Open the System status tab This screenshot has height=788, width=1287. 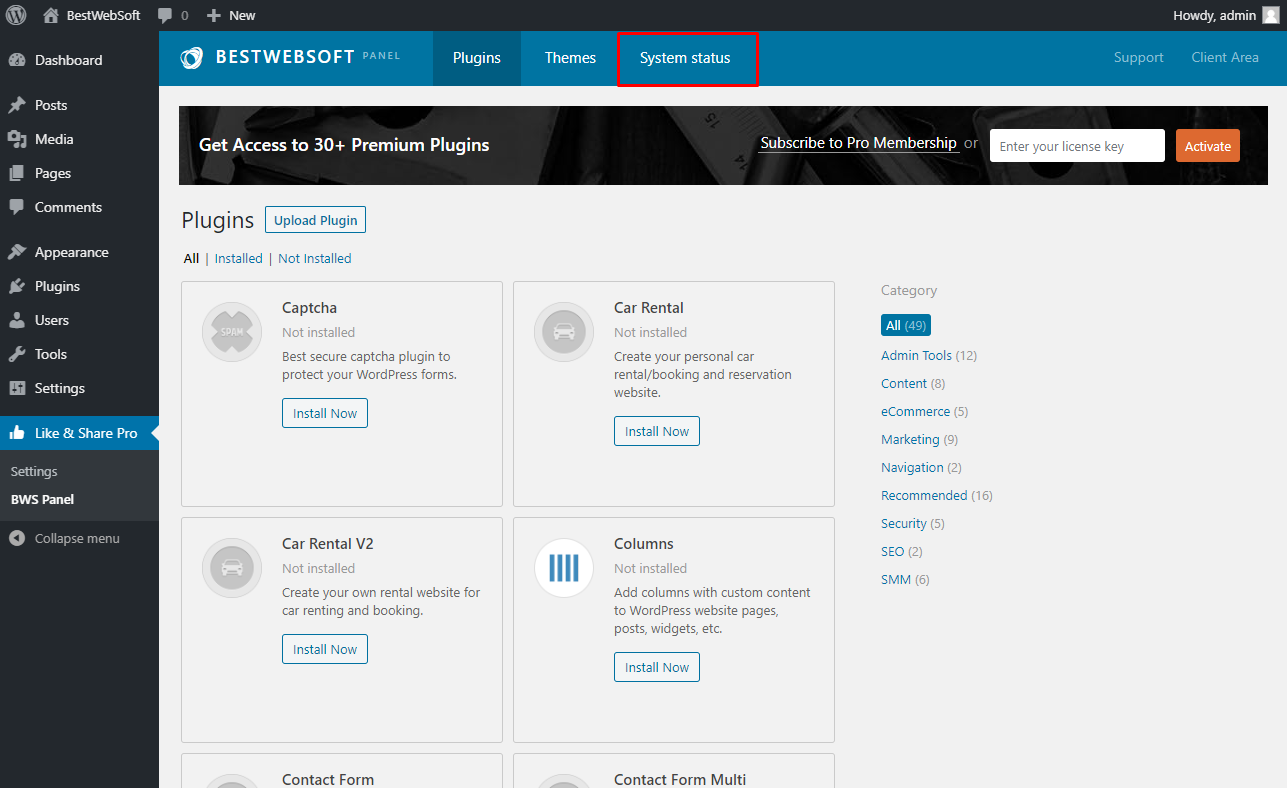685,58
